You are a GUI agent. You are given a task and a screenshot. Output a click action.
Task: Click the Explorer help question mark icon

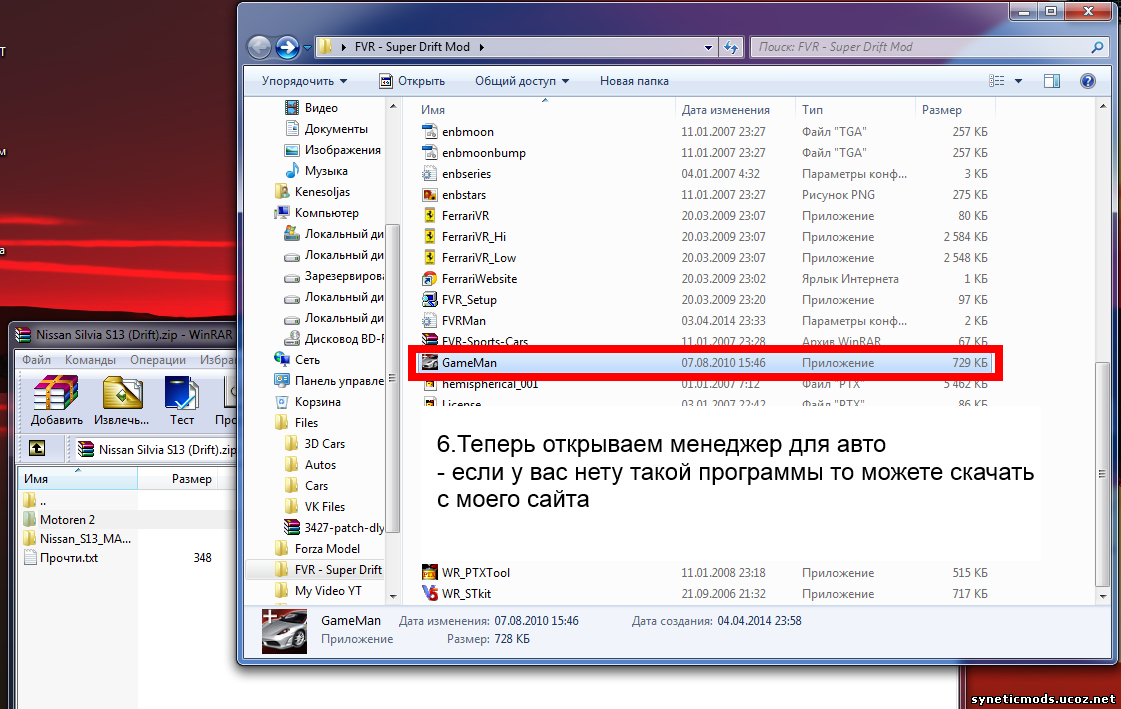point(1087,81)
